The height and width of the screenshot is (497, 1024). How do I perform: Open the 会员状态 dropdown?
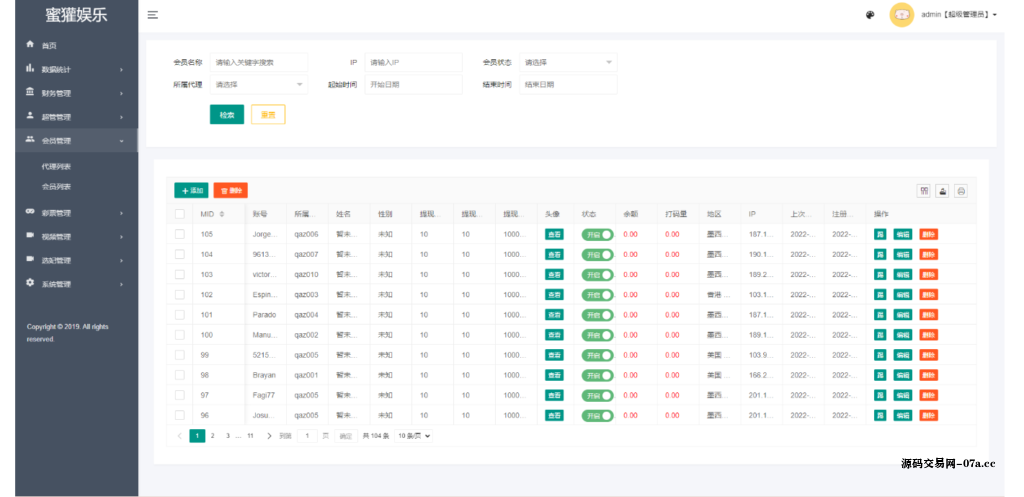point(567,62)
